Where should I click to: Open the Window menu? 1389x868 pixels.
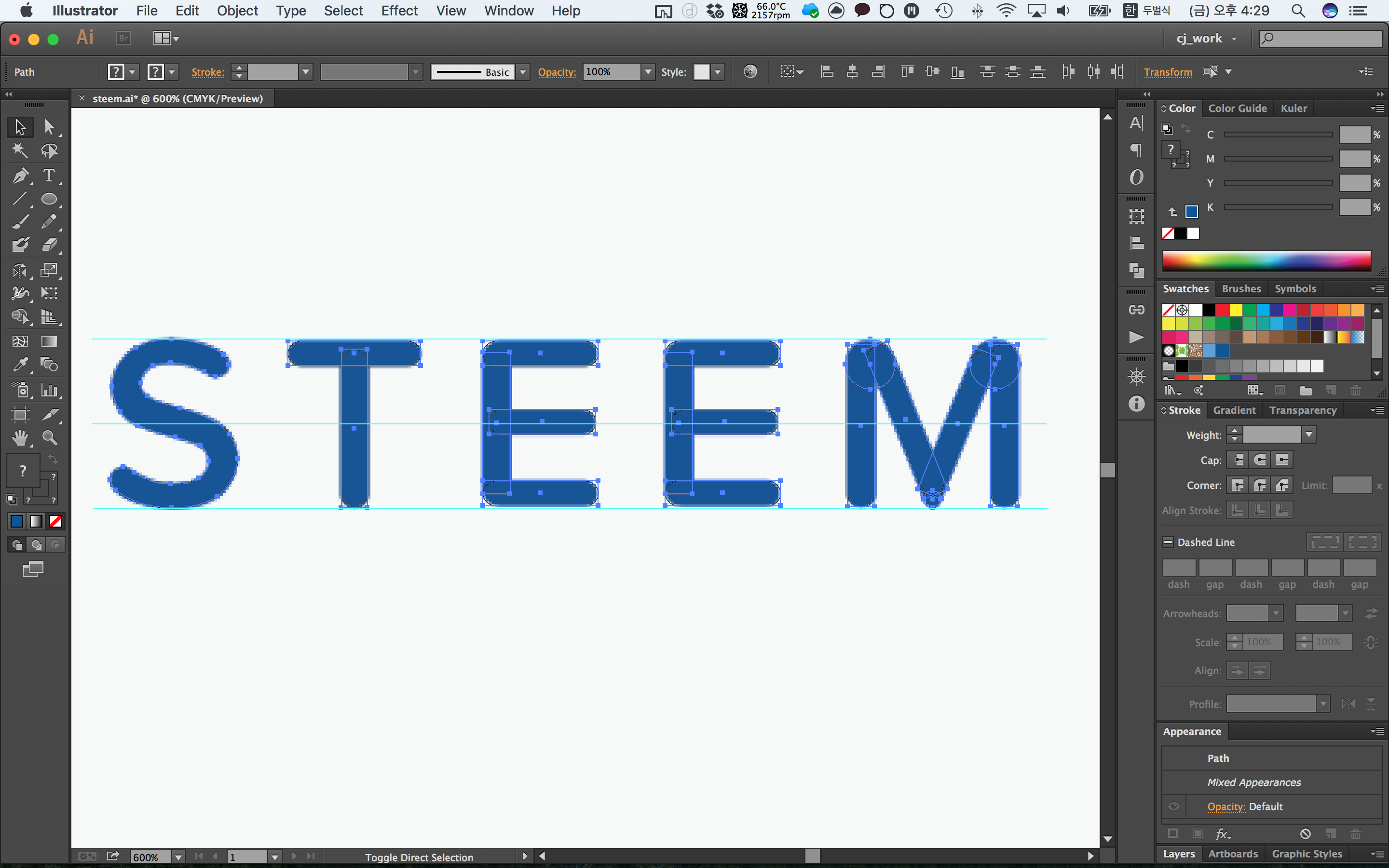508,11
